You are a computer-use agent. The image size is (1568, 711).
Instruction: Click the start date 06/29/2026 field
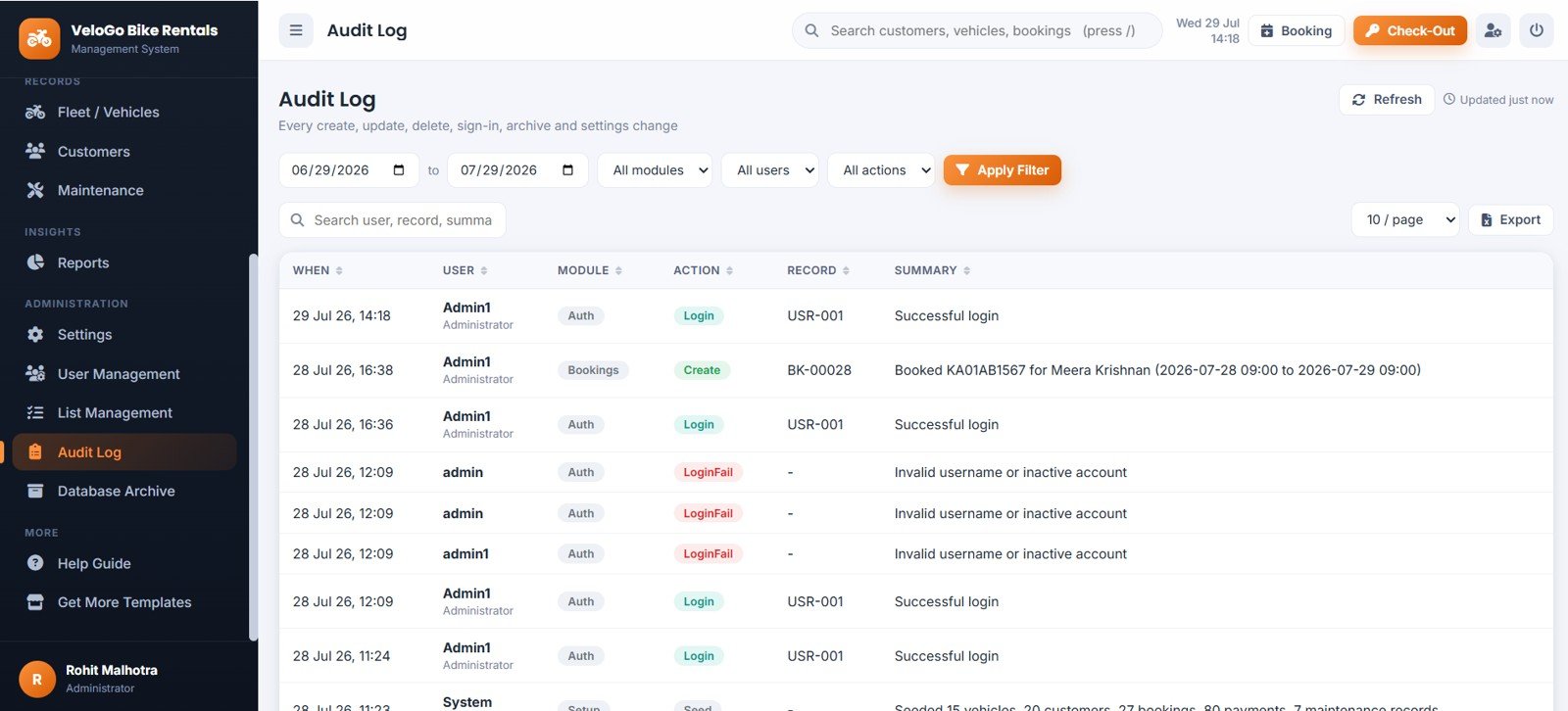tap(349, 170)
